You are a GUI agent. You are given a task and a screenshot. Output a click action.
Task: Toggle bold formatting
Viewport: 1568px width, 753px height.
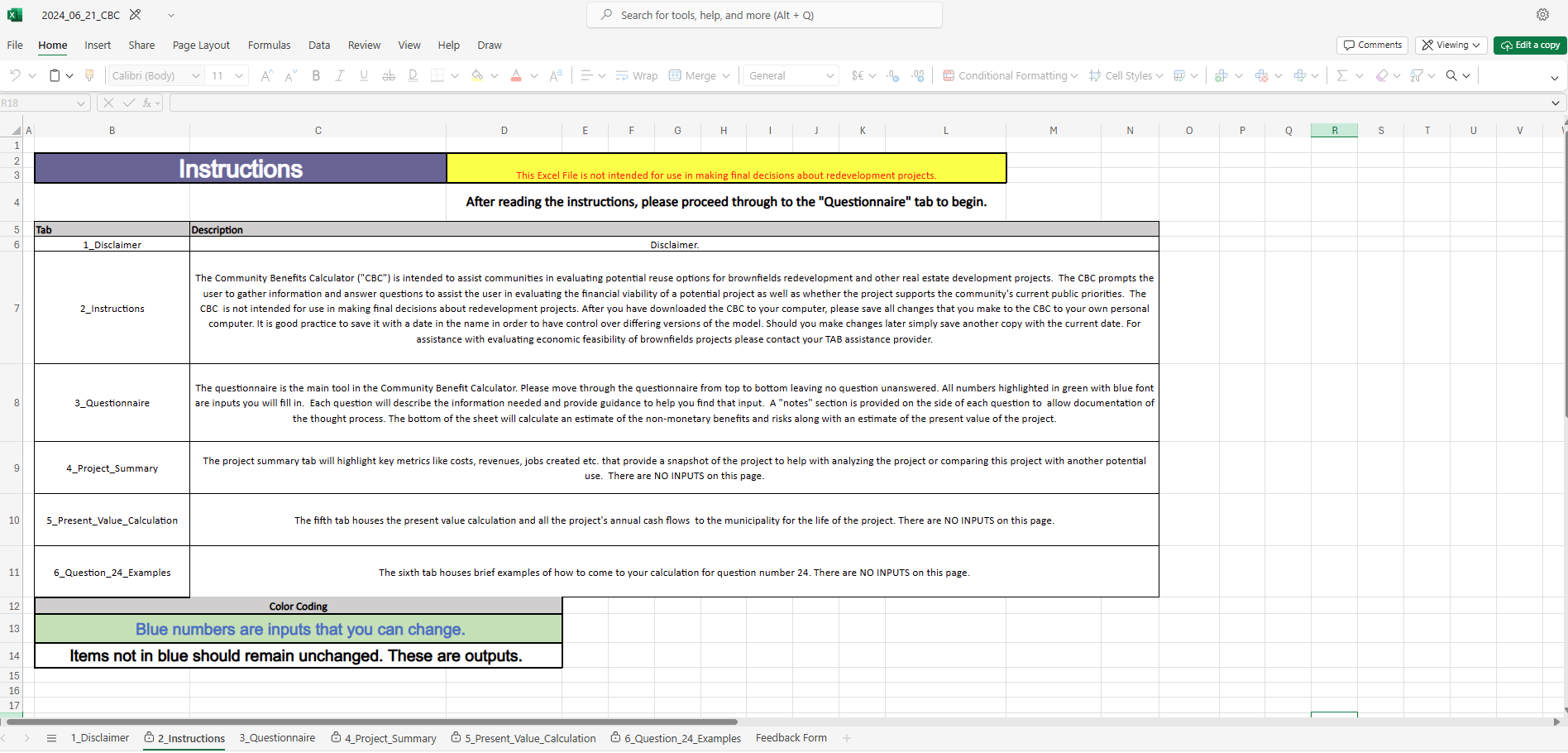point(315,75)
